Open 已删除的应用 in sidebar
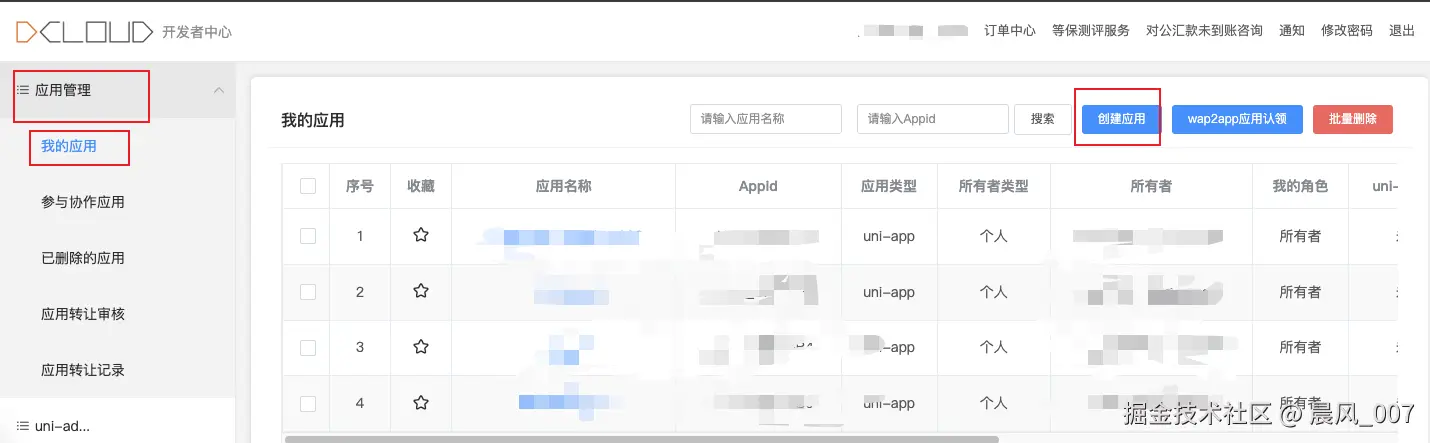Viewport: 1430px width, 443px height. pyautogui.click(x=83, y=258)
